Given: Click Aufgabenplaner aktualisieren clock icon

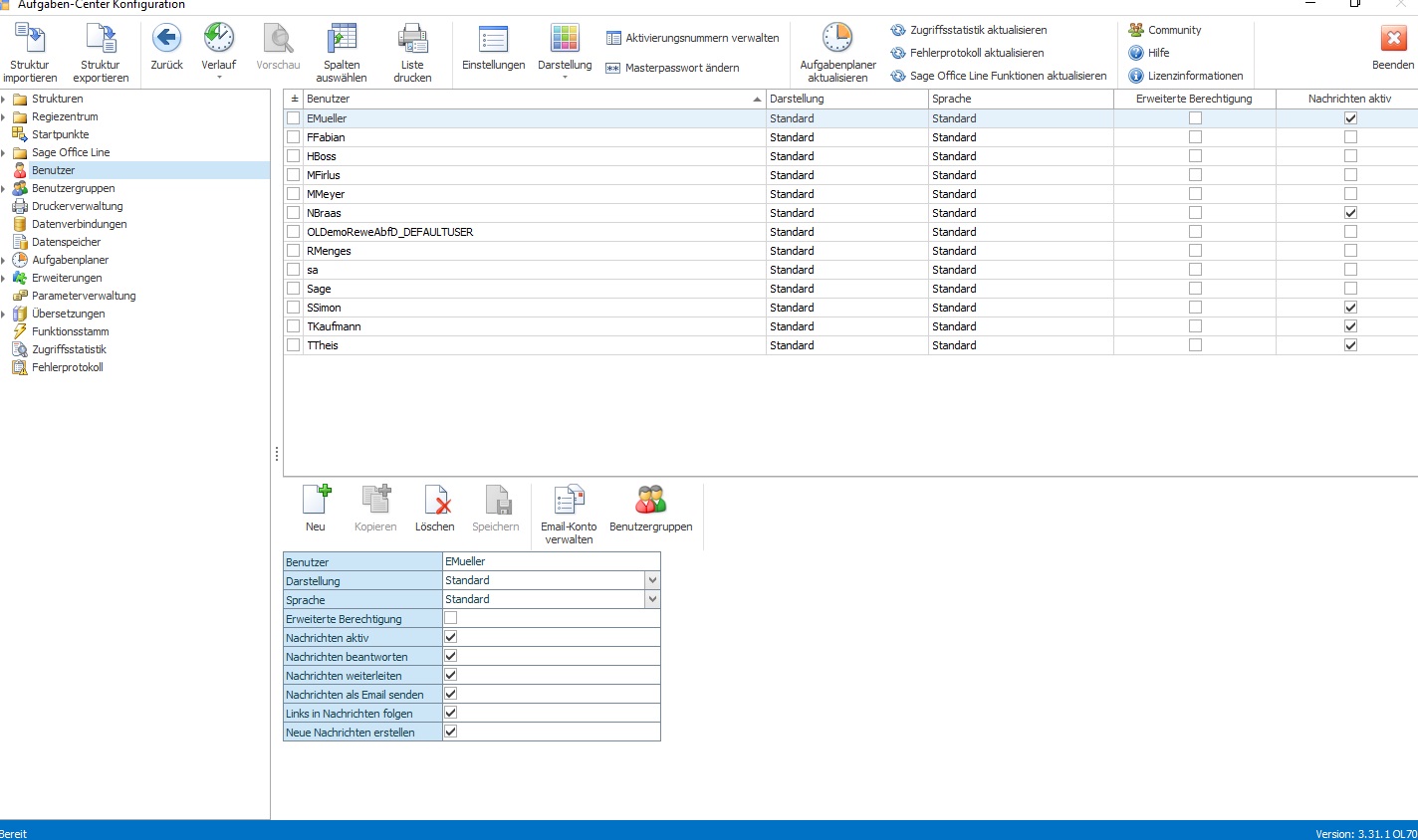Looking at the screenshot, I should pyautogui.click(x=837, y=39).
